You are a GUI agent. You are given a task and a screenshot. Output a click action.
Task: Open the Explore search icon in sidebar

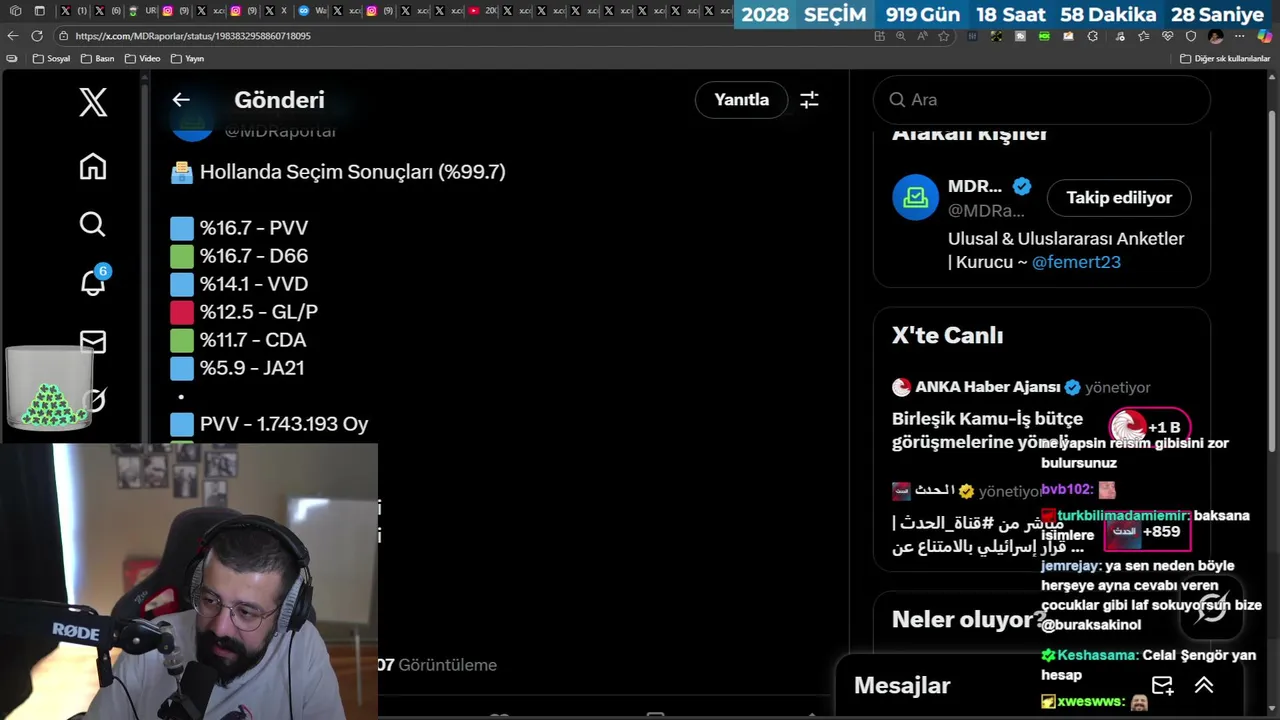(x=93, y=224)
